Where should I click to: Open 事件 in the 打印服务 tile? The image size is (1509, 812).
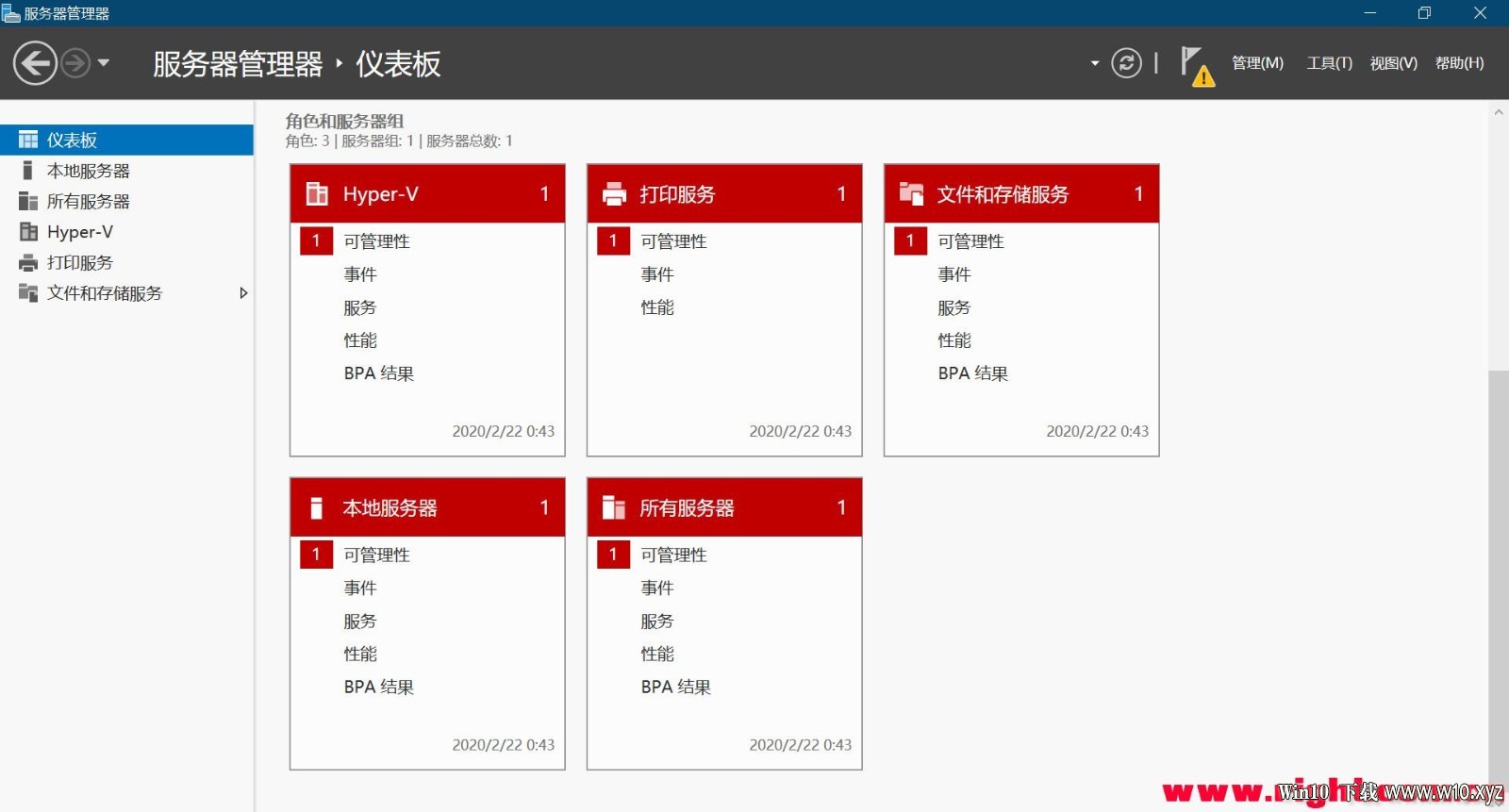click(x=657, y=274)
